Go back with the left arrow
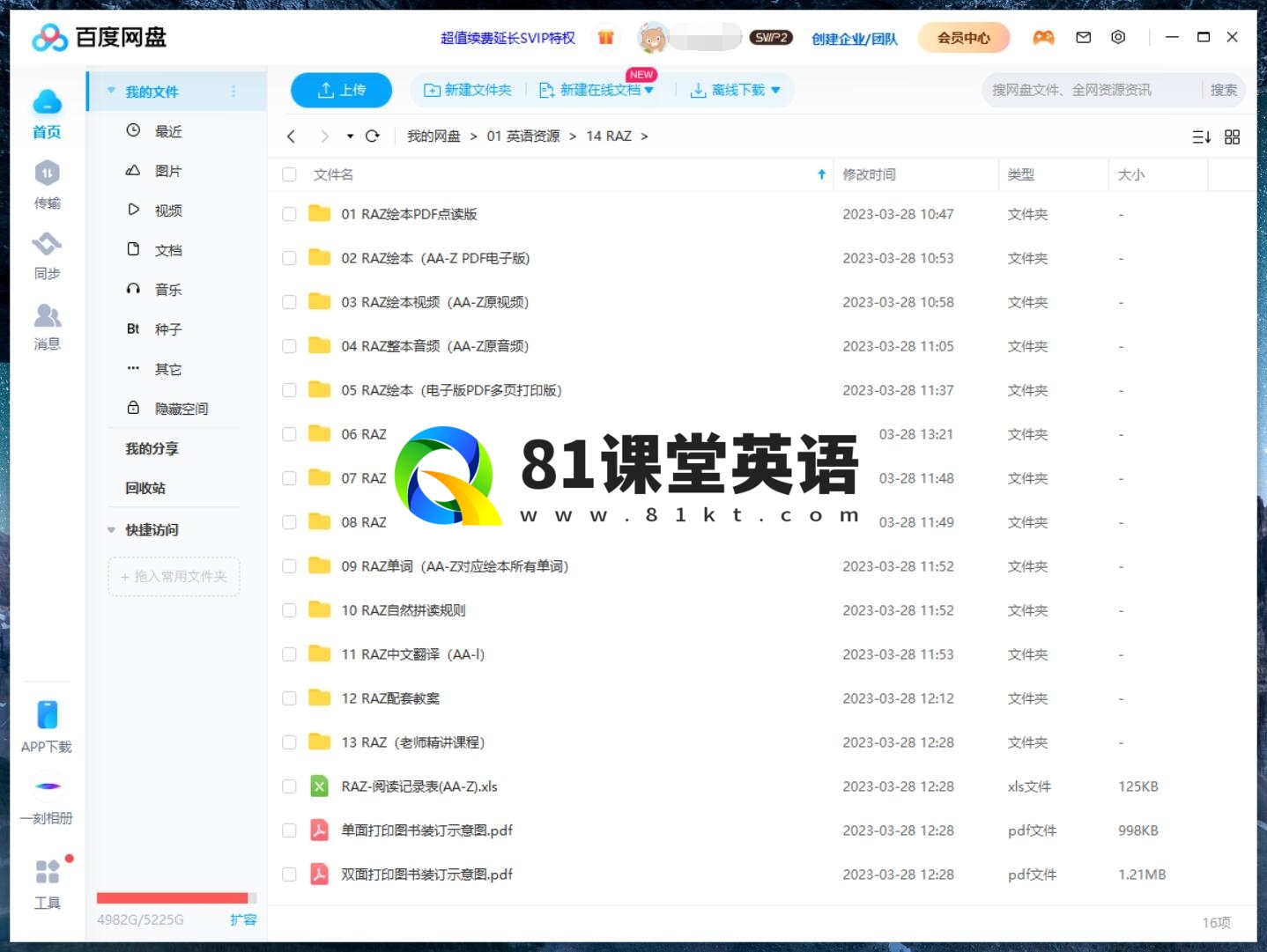The image size is (1267, 952). click(x=291, y=136)
